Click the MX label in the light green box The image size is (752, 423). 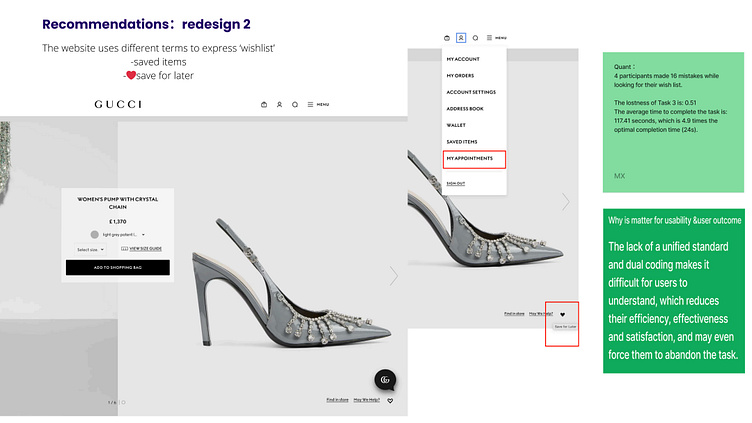pyautogui.click(x=620, y=176)
